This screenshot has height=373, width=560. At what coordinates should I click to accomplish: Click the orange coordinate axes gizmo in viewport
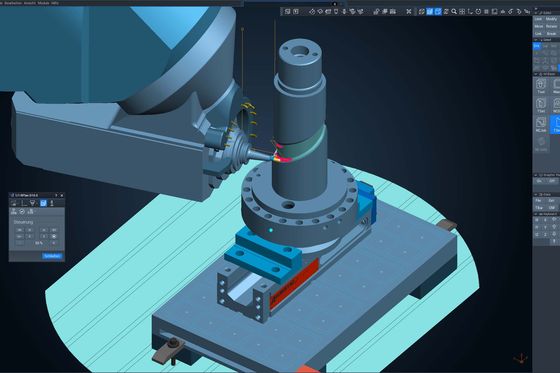coord(521,358)
